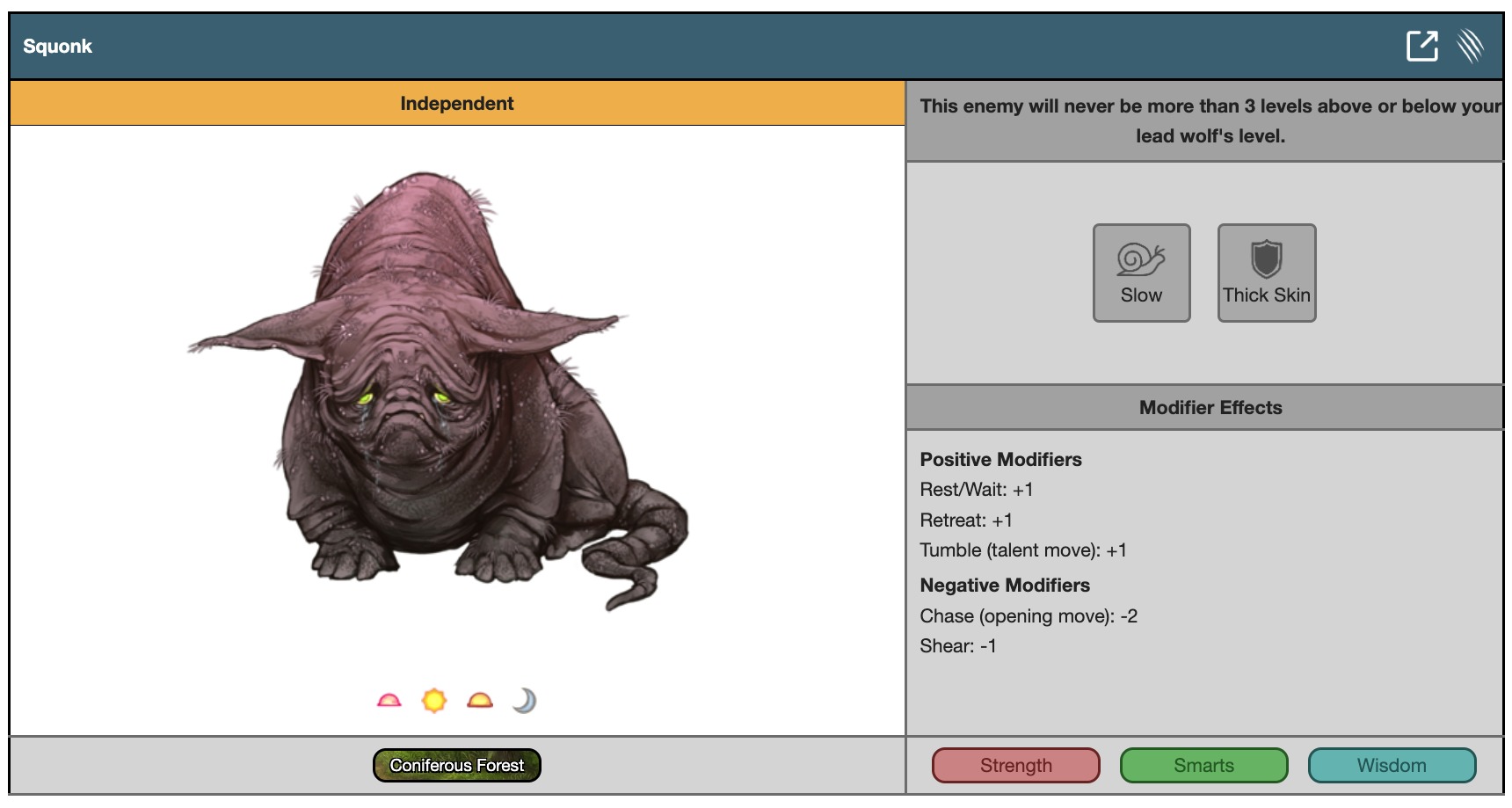Click the orange dusk time icon
This screenshot has width=1512, height=808.
[480, 701]
